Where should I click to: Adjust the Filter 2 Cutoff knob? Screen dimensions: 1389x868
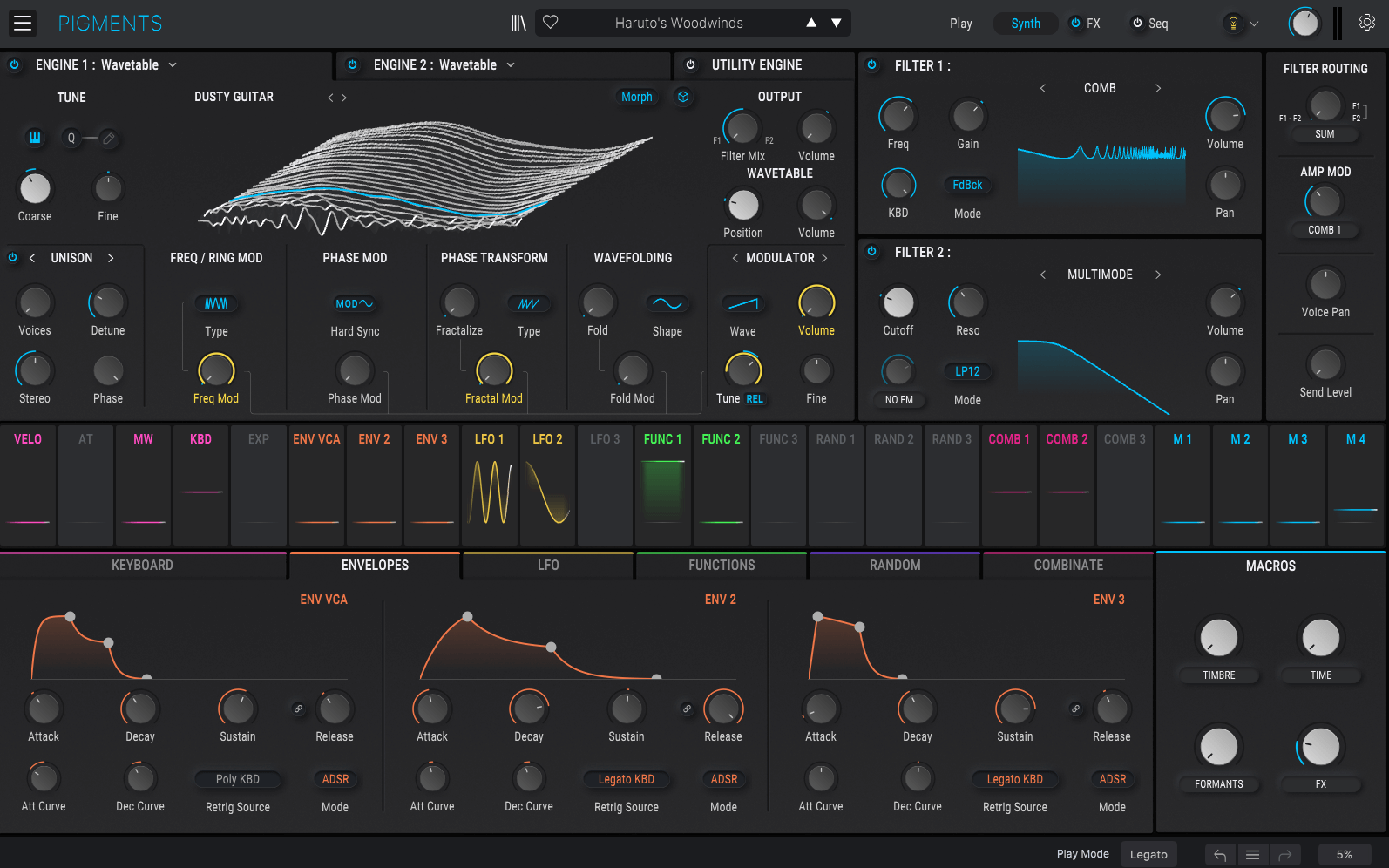[x=898, y=302]
